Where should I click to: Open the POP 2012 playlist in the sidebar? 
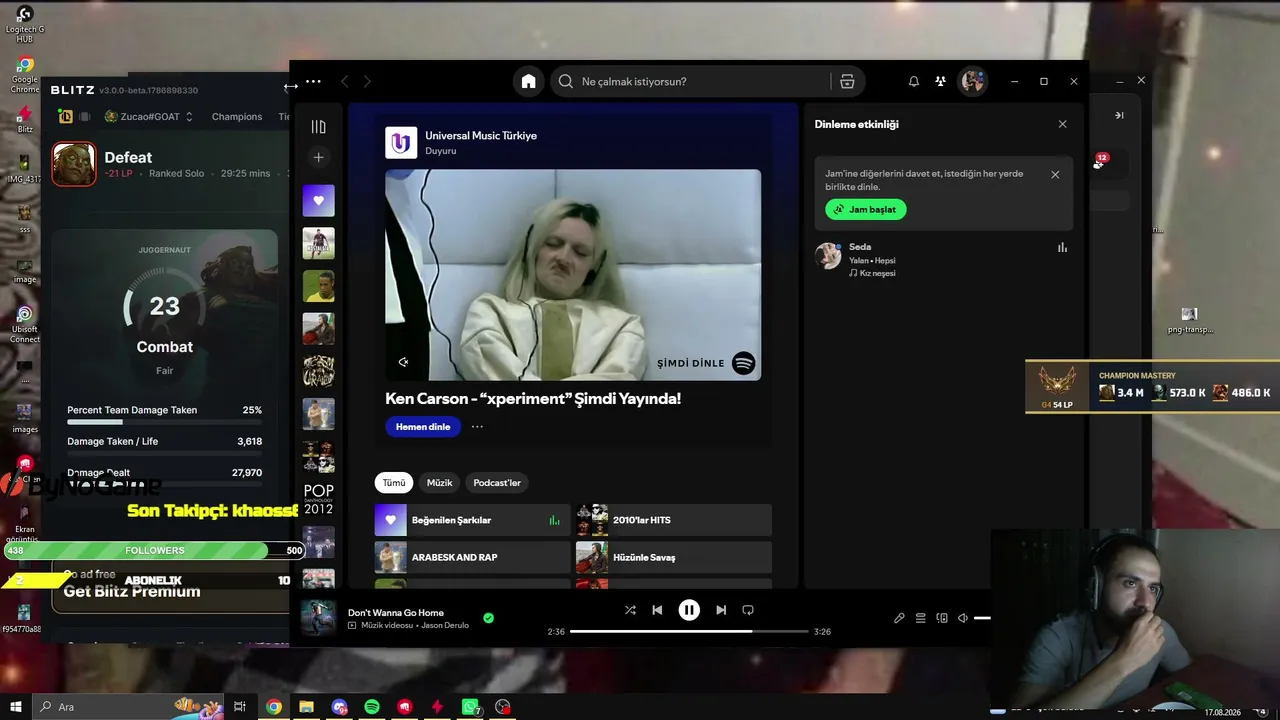point(318,499)
